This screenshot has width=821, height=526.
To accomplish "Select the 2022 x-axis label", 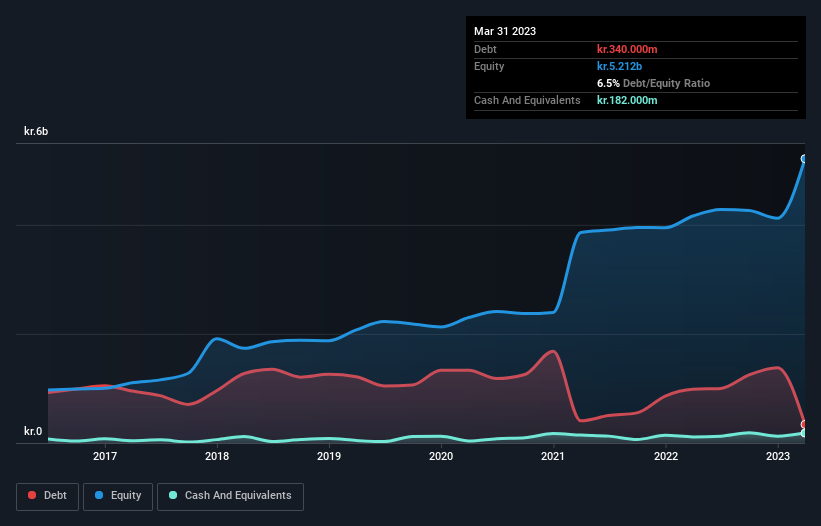I will [666, 456].
